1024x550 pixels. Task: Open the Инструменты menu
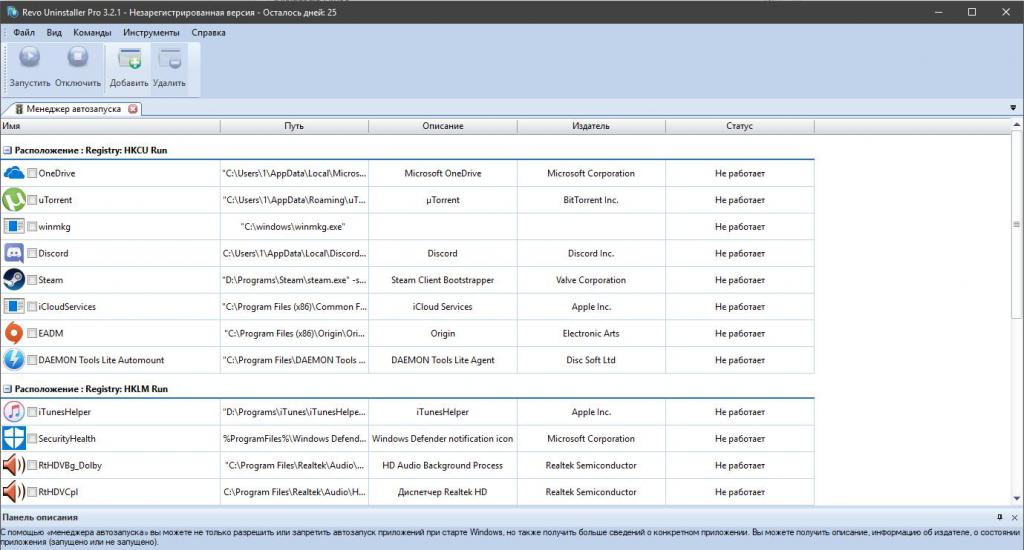(x=151, y=33)
